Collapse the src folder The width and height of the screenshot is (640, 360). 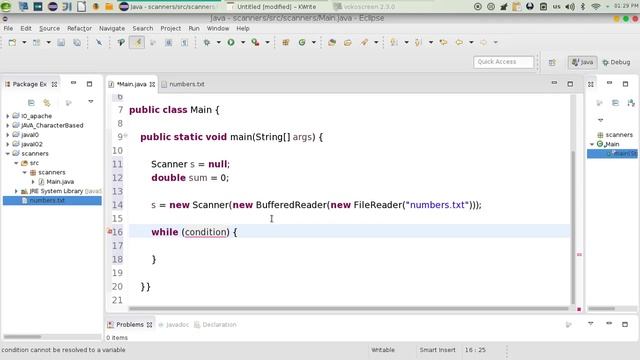pos(16,163)
